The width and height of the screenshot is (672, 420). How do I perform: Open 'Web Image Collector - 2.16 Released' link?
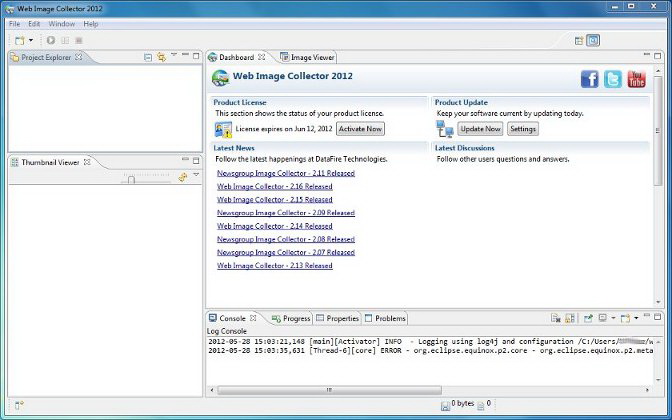[x=275, y=186]
